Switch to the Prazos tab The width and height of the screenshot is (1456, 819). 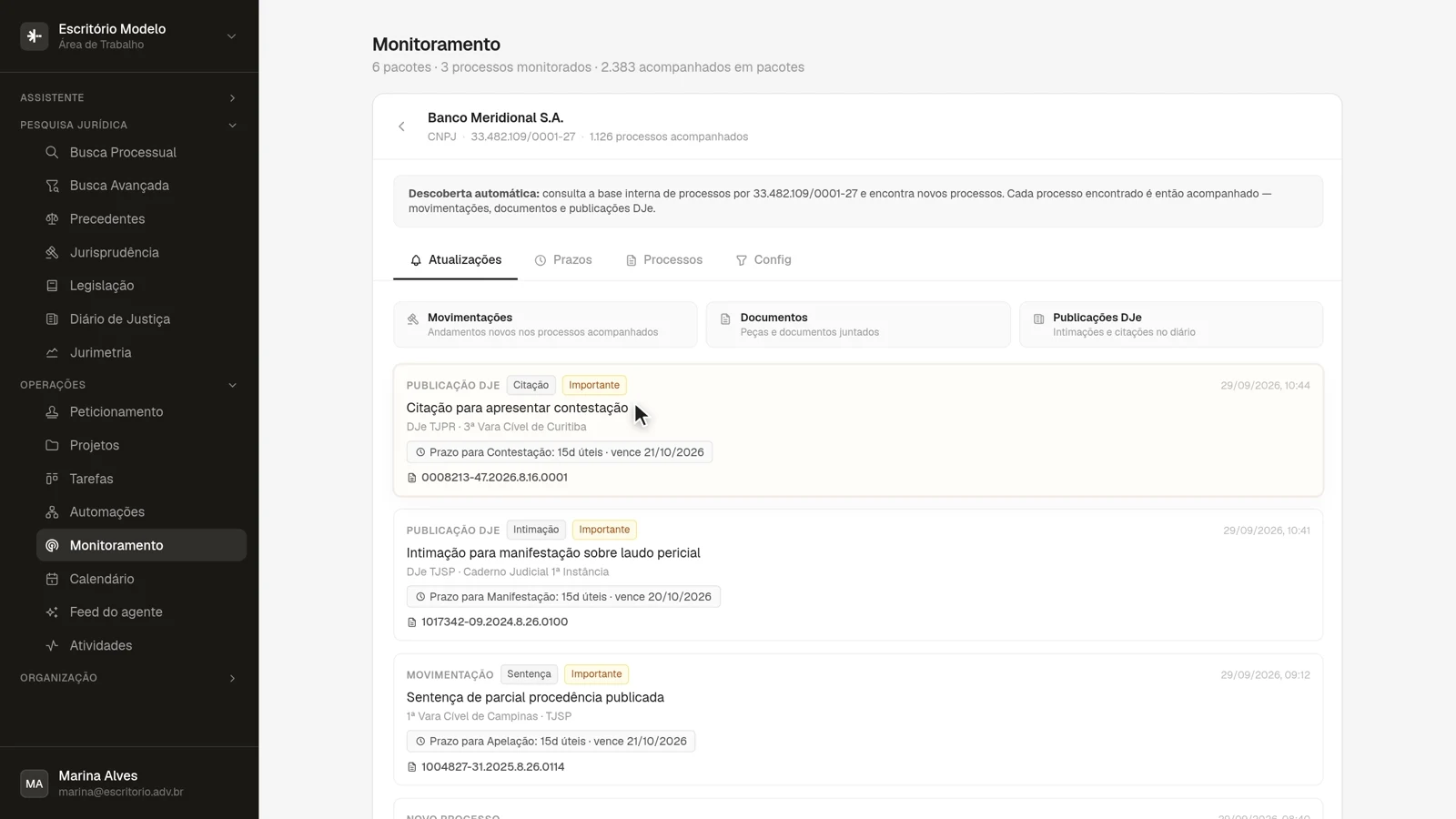coord(563,260)
